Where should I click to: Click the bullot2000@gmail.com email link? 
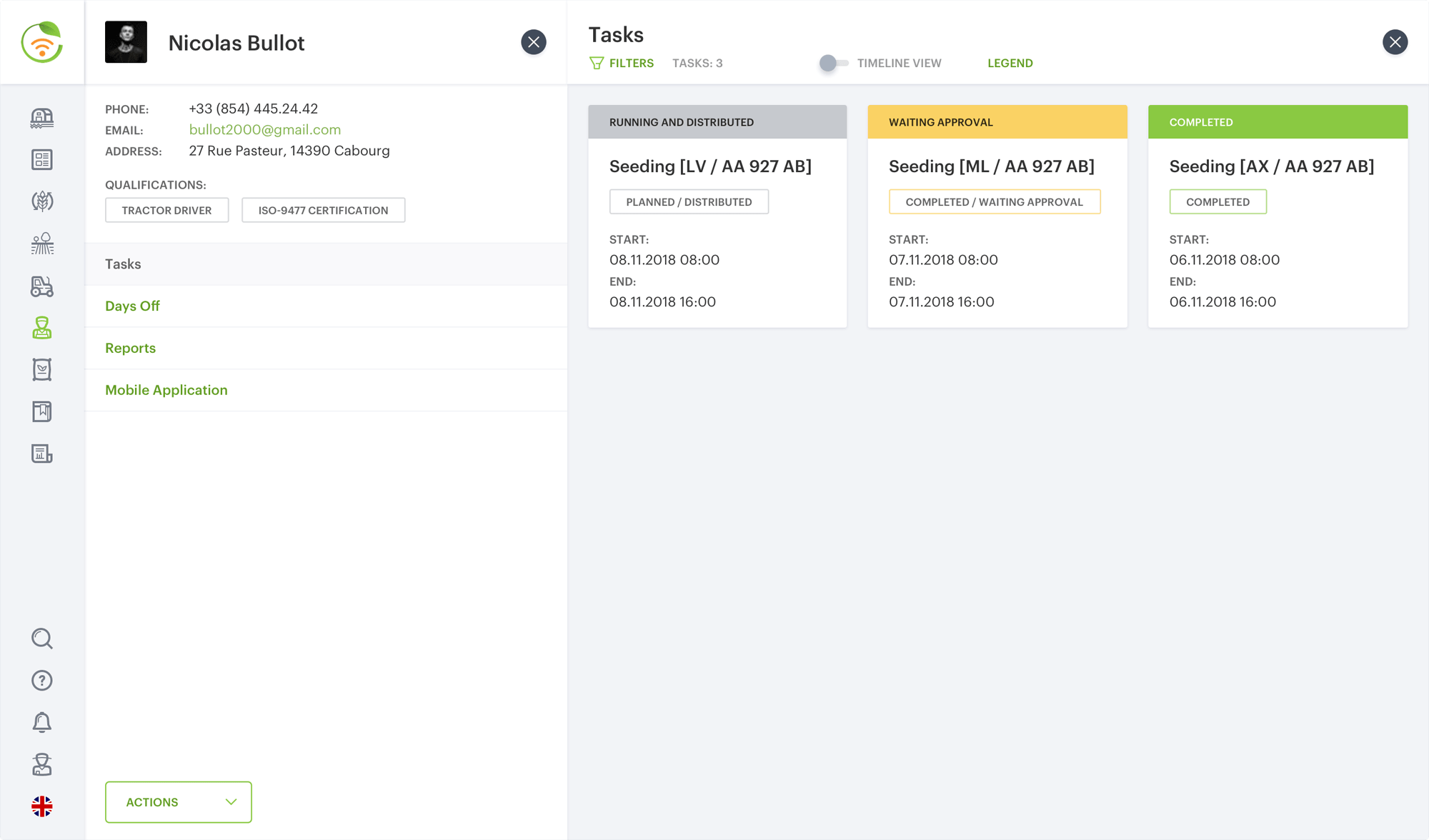pyautogui.click(x=264, y=129)
